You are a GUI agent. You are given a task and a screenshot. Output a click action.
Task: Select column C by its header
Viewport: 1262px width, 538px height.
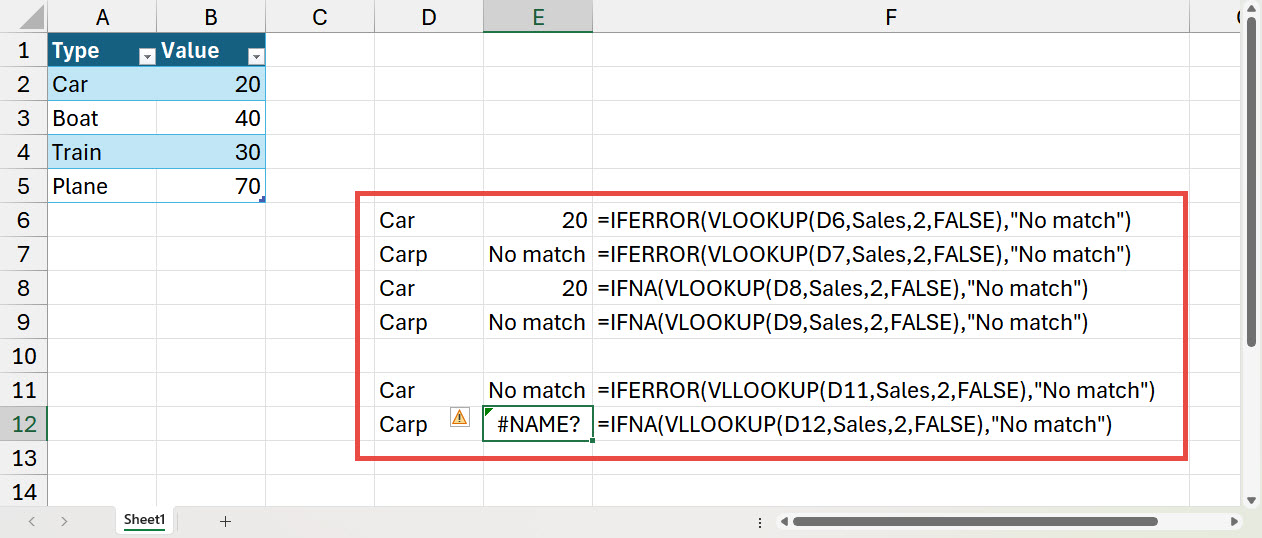pyautogui.click(x=319, y=16)
